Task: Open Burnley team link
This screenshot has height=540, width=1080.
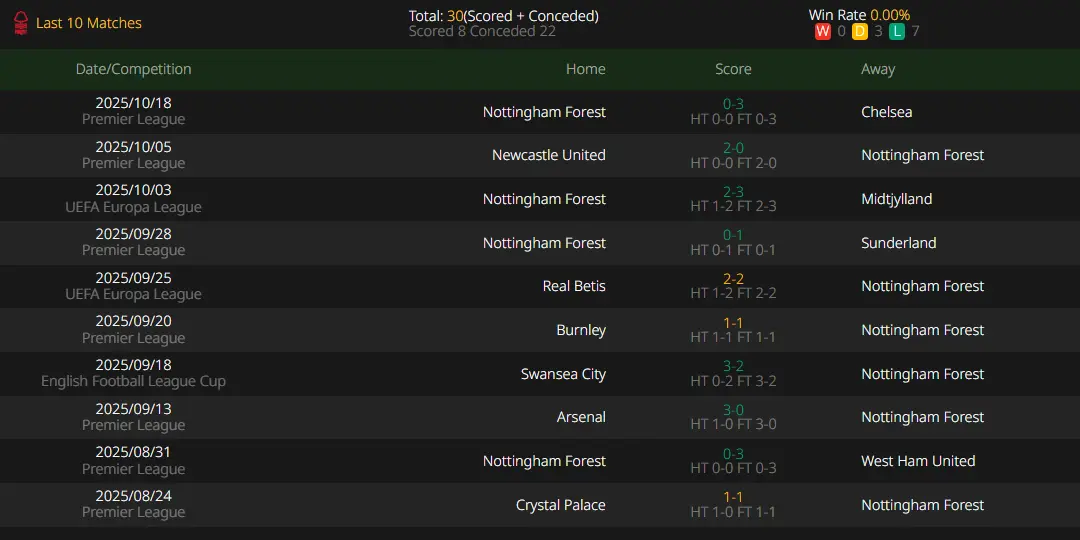Action: (581, 330)
